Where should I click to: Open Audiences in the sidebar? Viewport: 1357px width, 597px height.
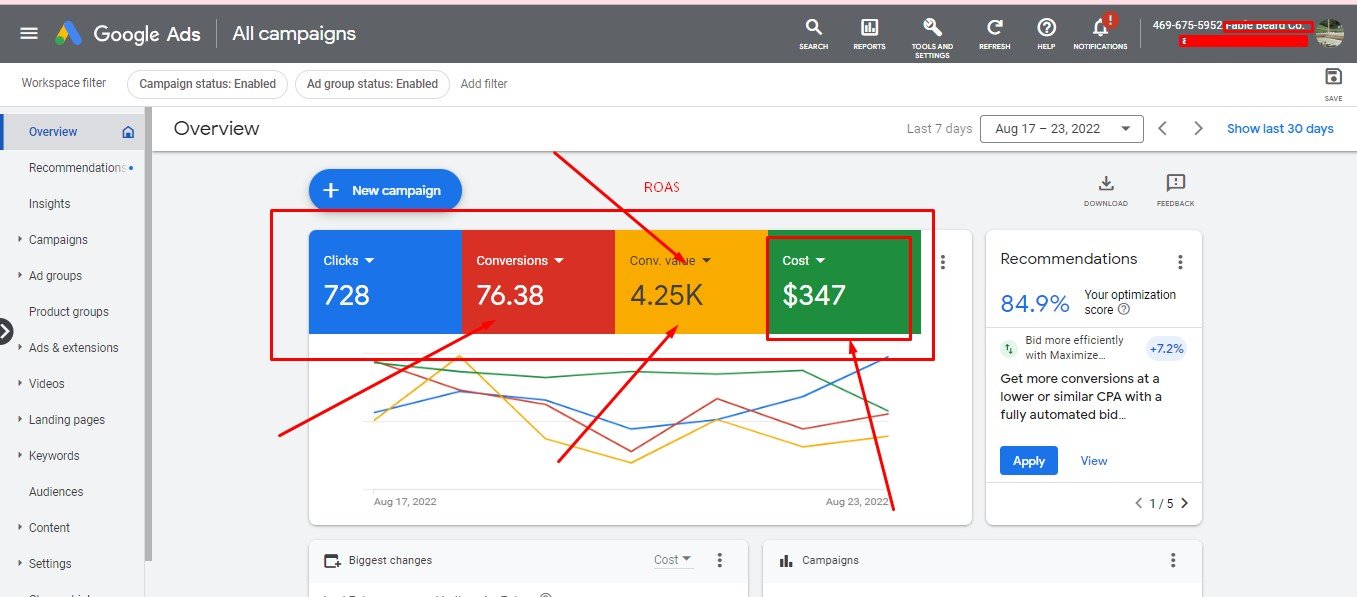56,492
